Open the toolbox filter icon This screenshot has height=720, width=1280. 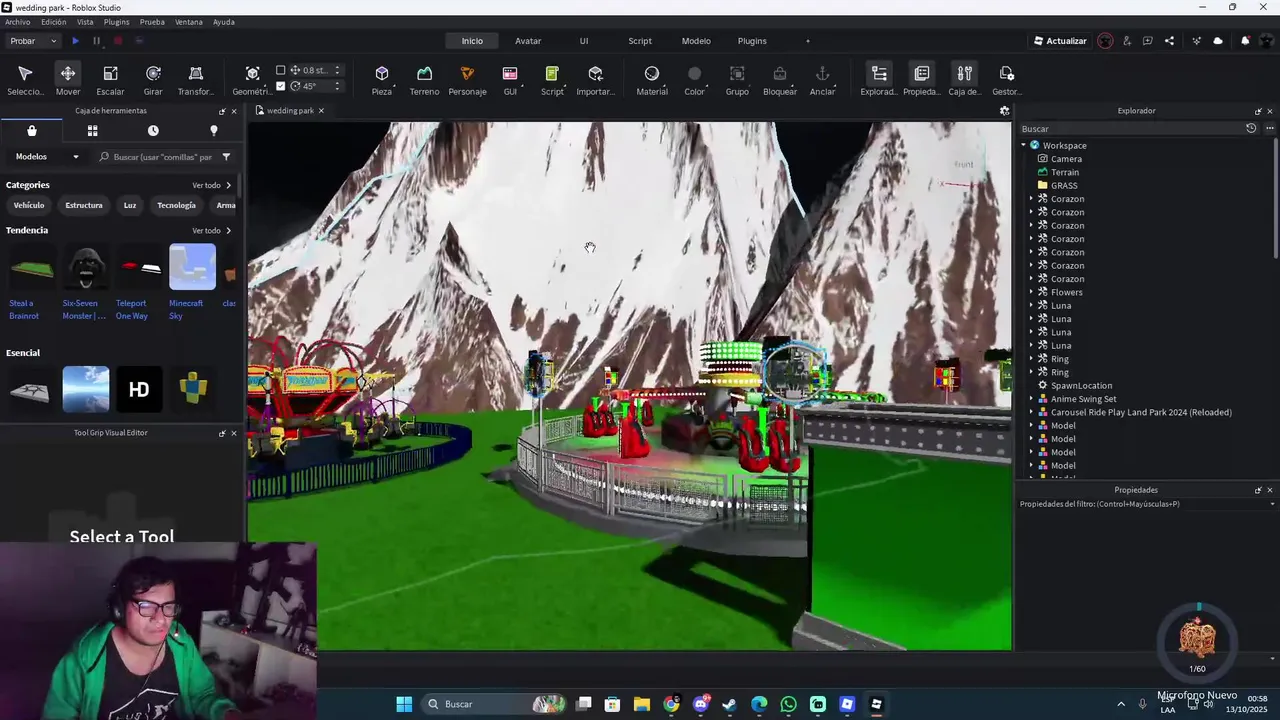tap(226, 157)
